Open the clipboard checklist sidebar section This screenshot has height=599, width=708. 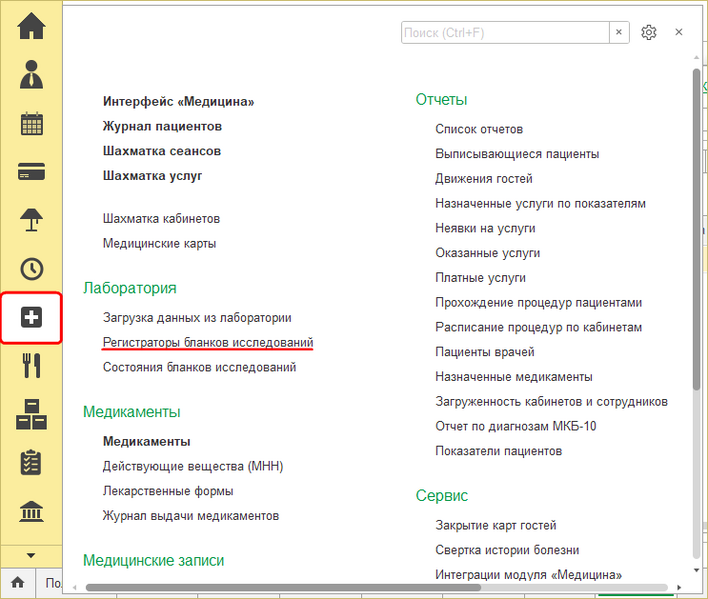click(x=31, y=463)
